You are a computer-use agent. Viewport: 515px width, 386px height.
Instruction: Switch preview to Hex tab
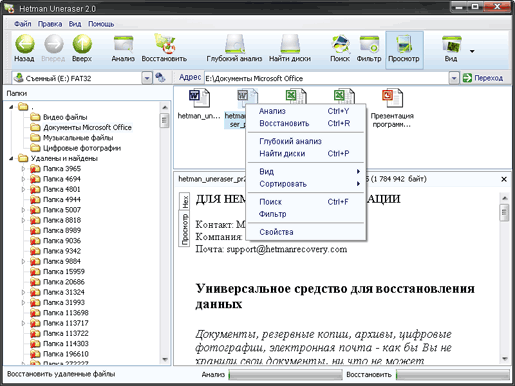[184, 202]
